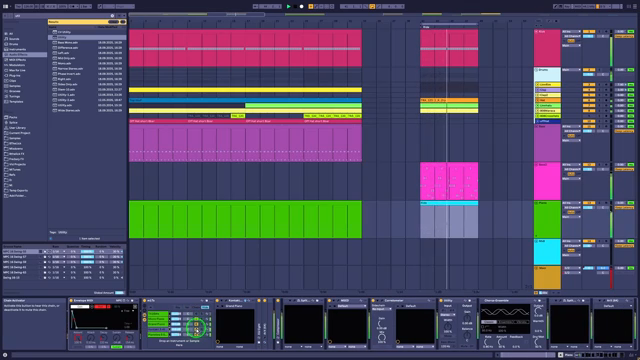
Task: Show Vel zone editor in rack
Action: coord(187,307)
